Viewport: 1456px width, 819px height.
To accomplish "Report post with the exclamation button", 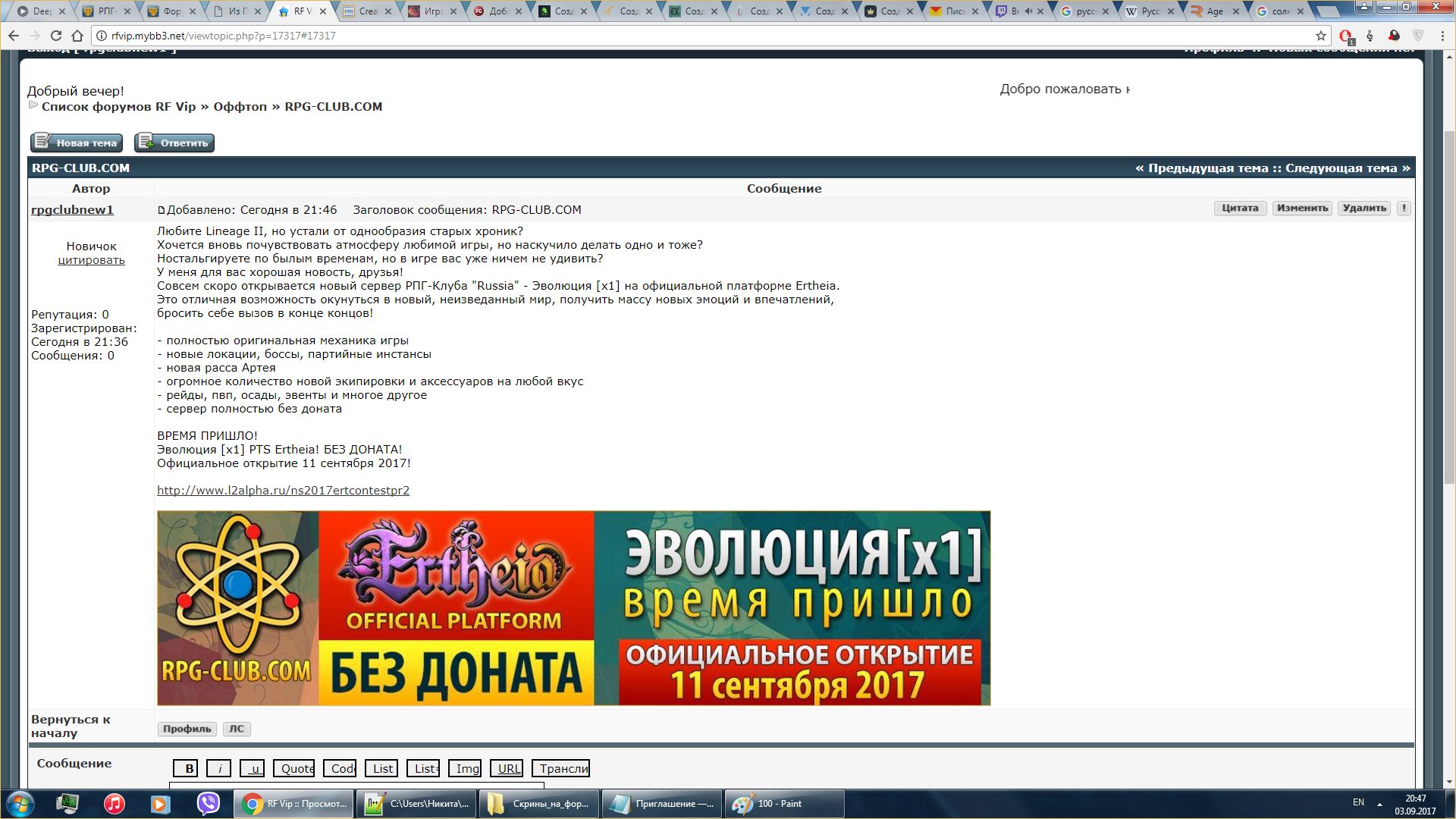I will pos(1404,208).
